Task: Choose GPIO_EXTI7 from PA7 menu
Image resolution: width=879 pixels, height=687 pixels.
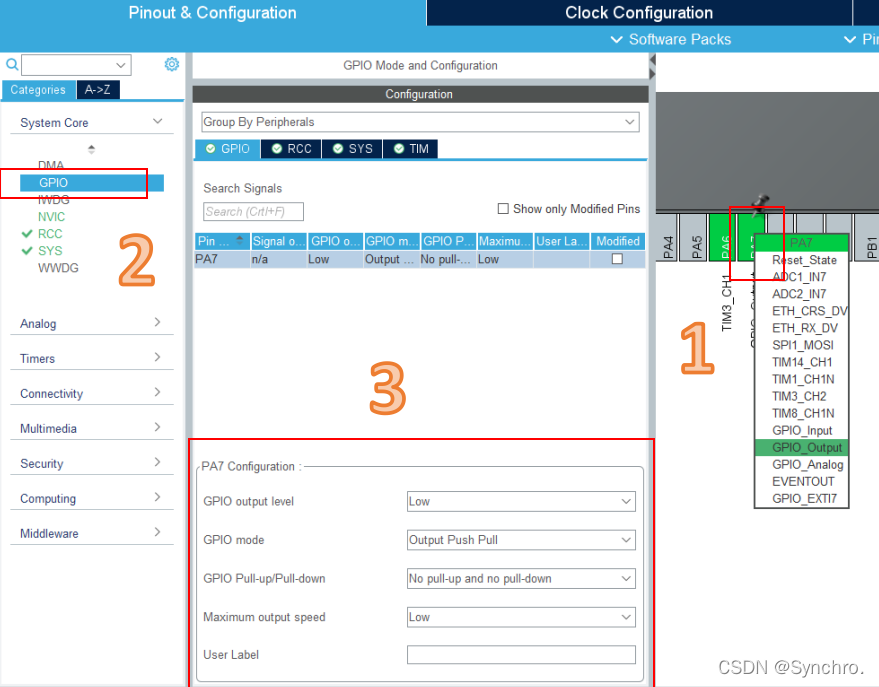Action: pyautogui.click(x=802, y=499)
